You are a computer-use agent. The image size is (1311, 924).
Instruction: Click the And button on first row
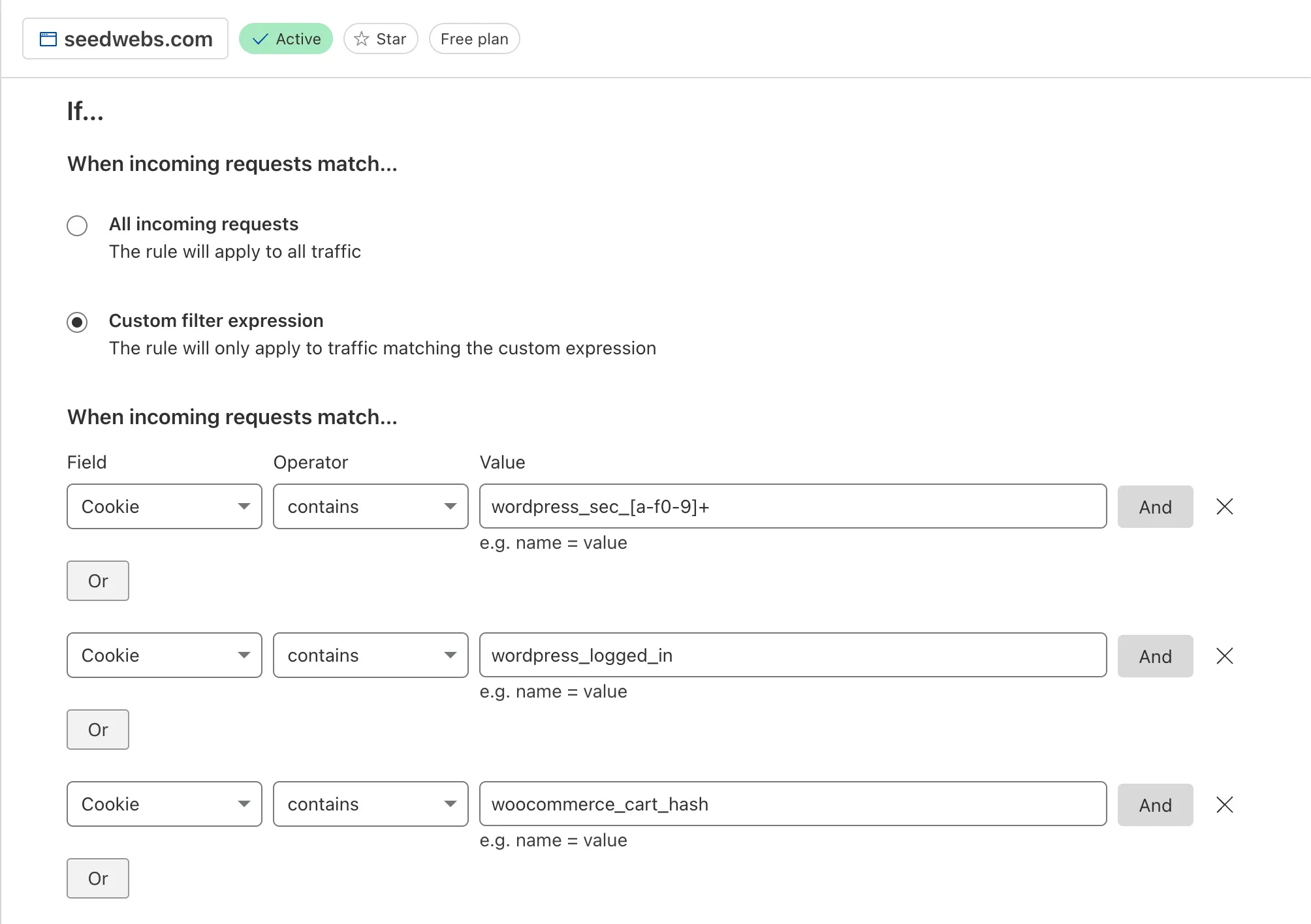[x=1155, y=507]
